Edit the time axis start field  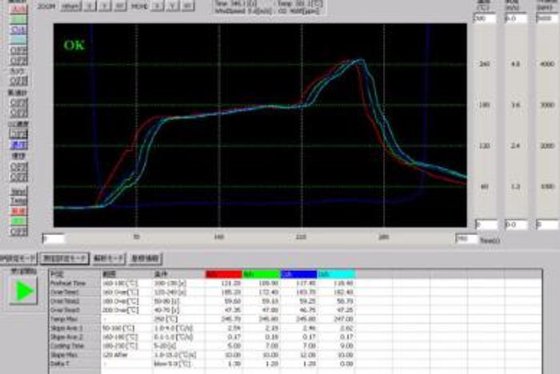54,238
